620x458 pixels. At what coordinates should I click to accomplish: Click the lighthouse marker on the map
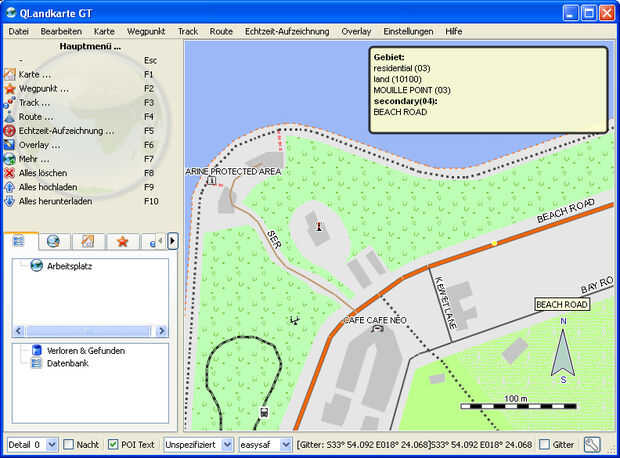pos(319,227)
